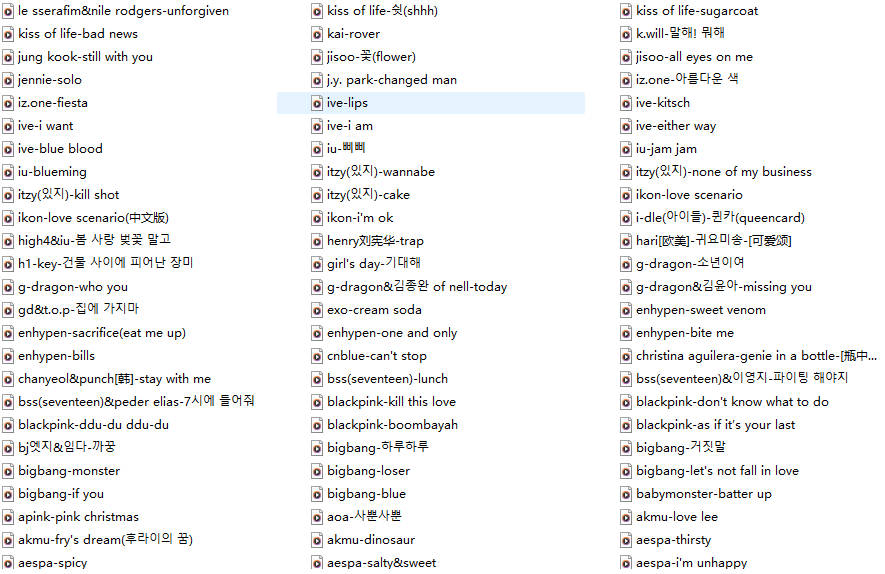Click the icon beside 'iu-jam jam'
Image resolution: width=885 pixels, height=574 pixels.
626,150
